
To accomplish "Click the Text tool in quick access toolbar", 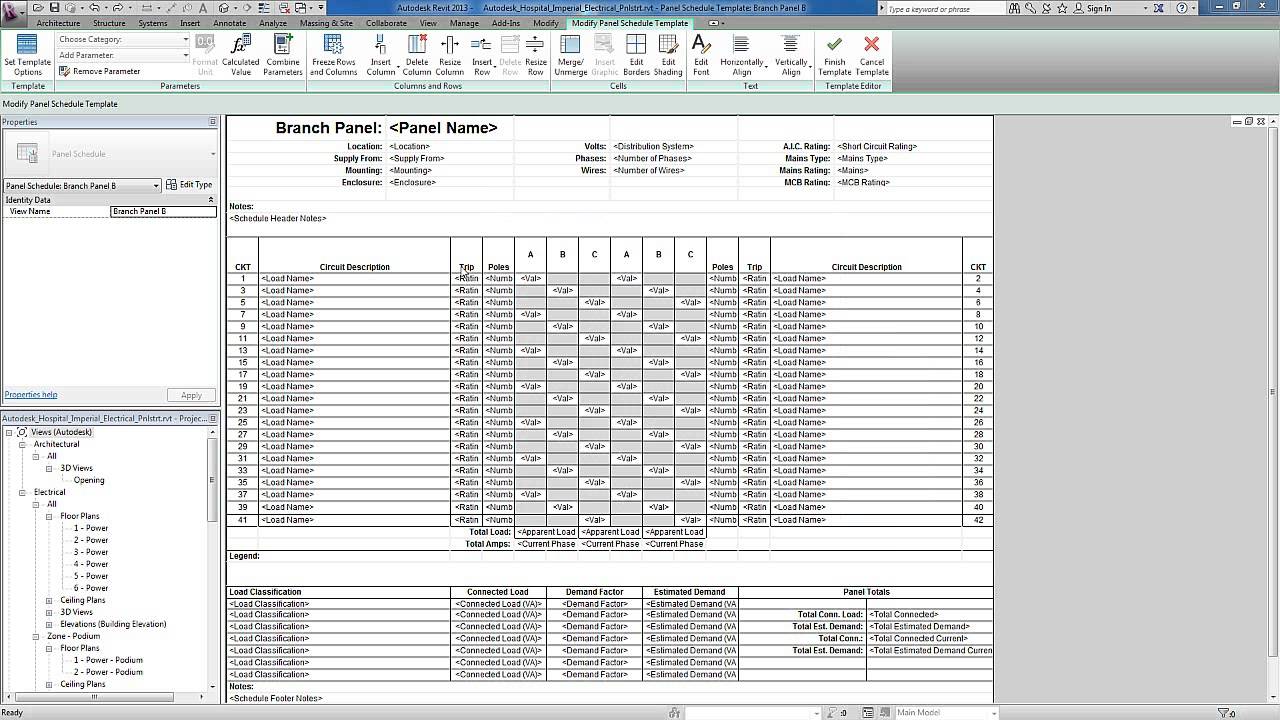I will click(x=202, y=8).
